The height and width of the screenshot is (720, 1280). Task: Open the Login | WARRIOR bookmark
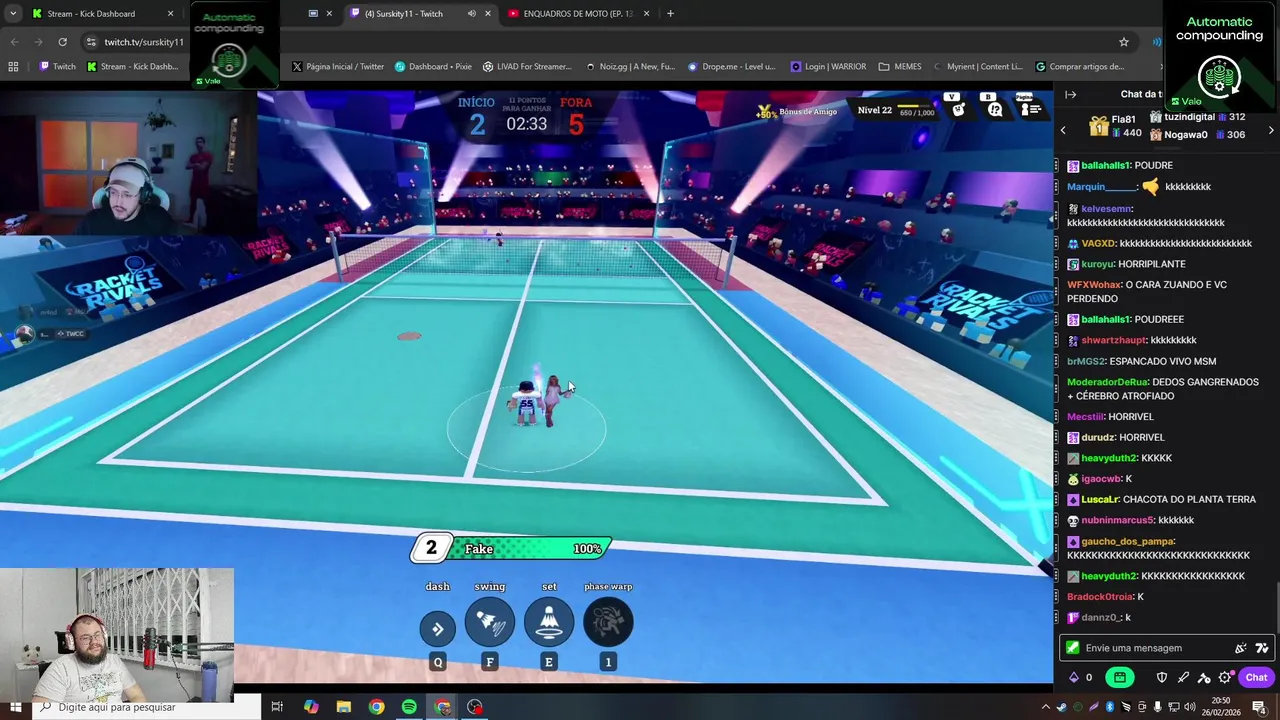click(x=828, y=67)
